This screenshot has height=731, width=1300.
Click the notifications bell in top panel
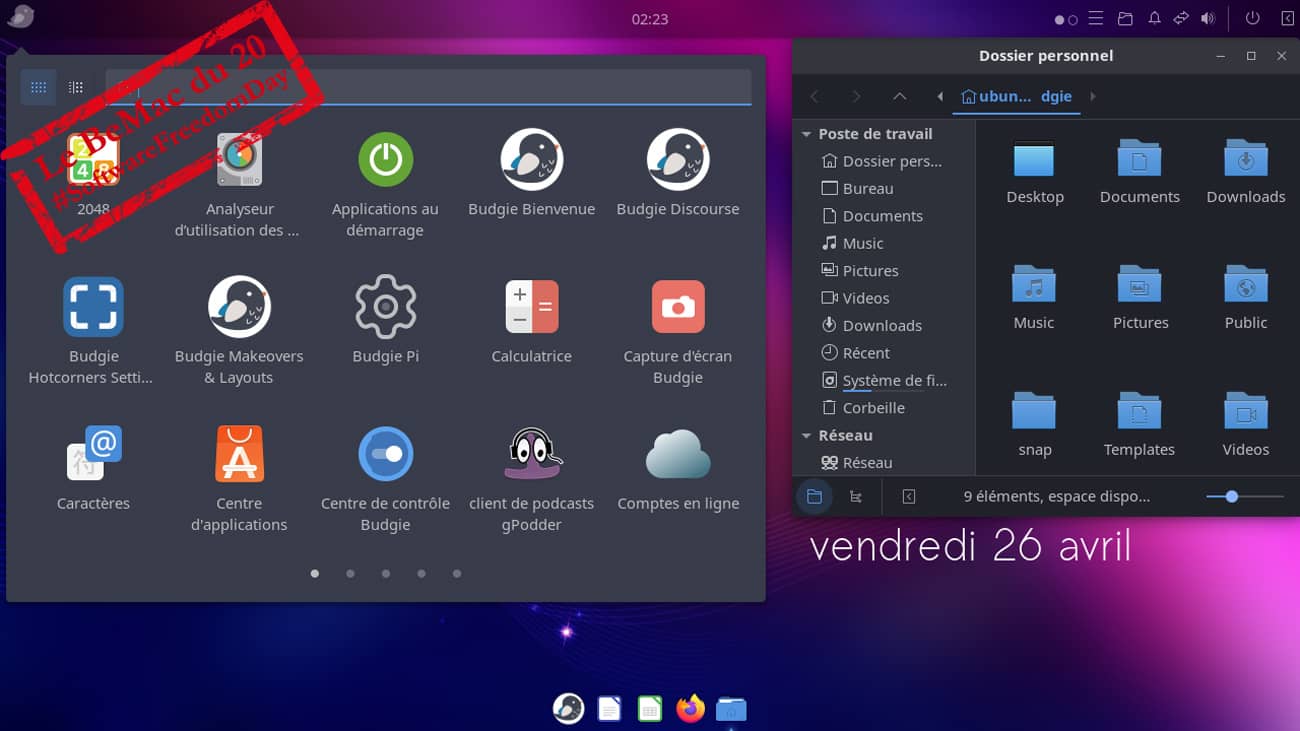1154,18
